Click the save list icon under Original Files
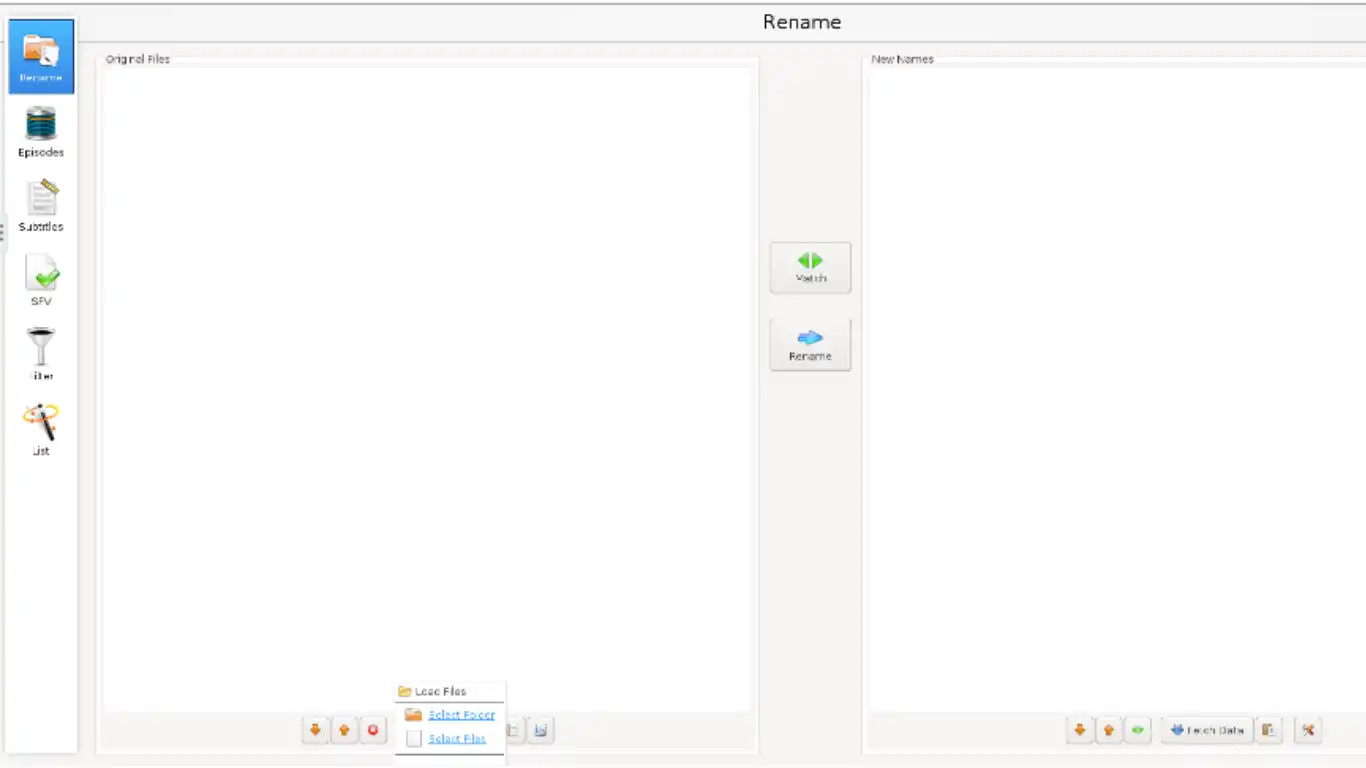 point(540,730)
